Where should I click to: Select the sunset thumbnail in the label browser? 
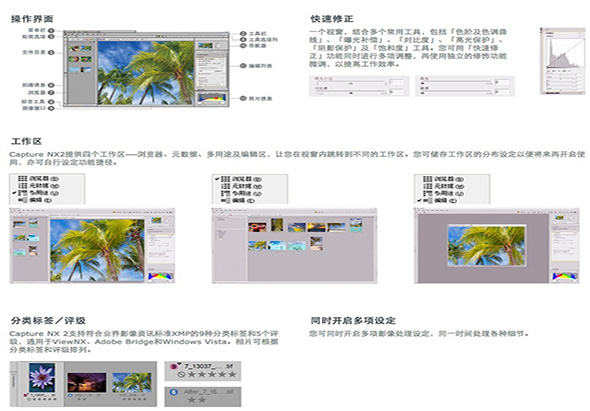(x=87, y=382)
